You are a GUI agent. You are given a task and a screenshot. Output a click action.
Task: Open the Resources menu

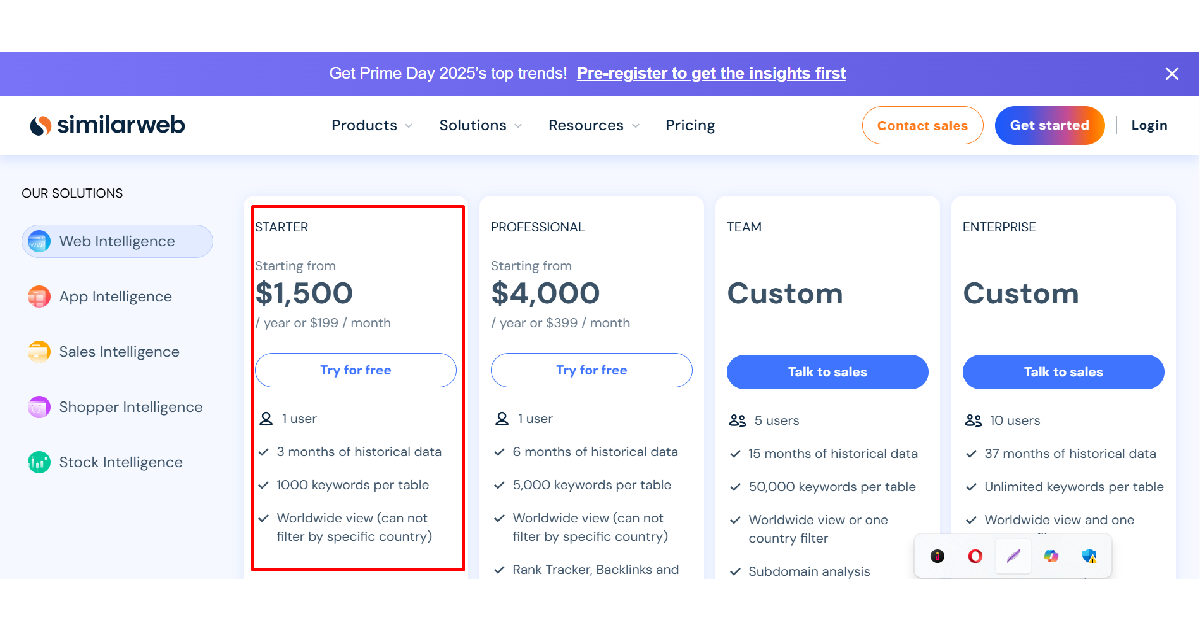[586, 125]
